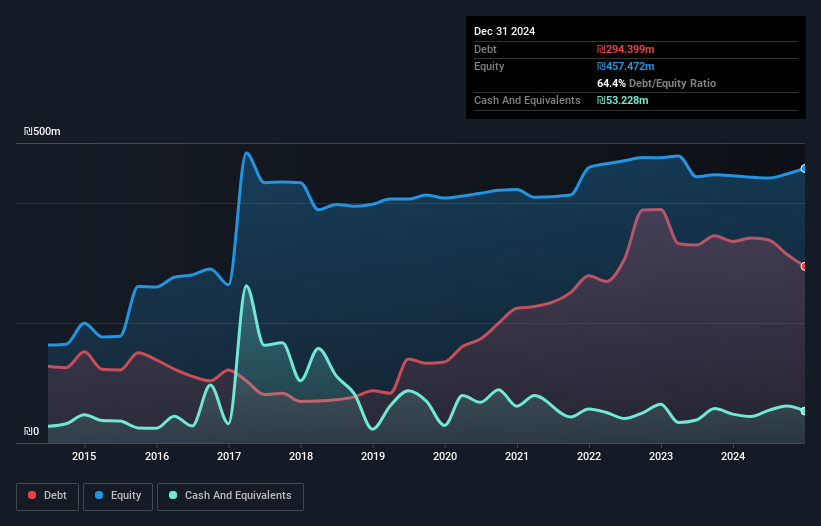Click the Cash And Equivalents tooltip label
Image resolution: width=821 pixels, height=526 pixels.
point(527,100)
